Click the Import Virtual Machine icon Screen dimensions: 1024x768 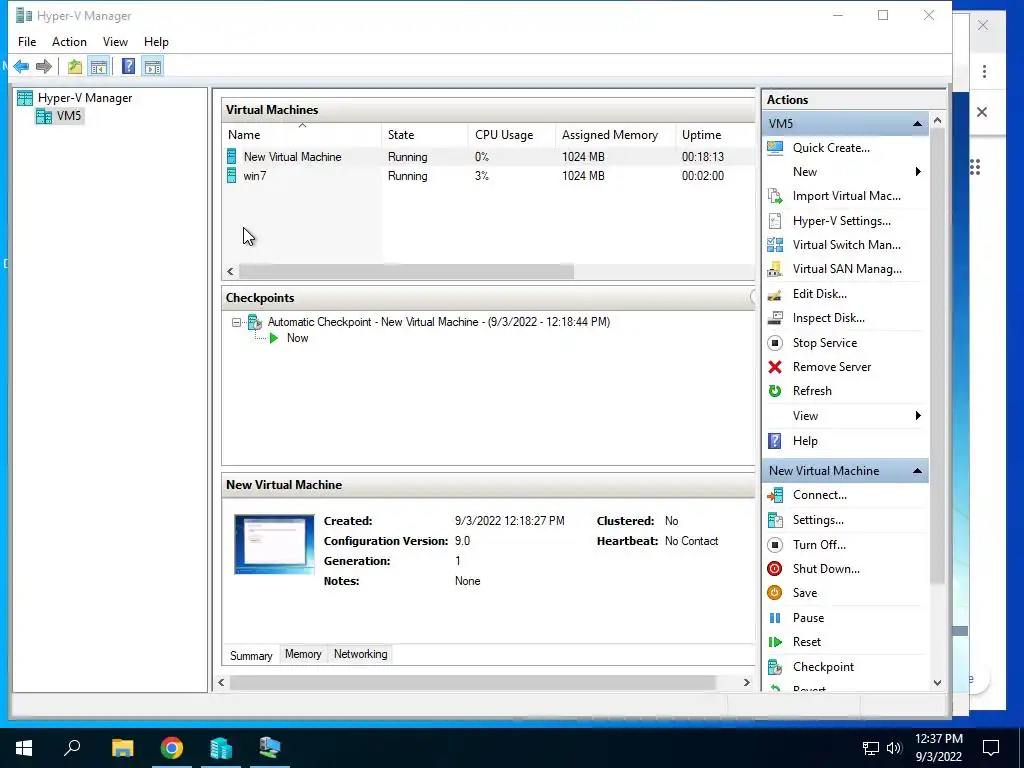775,196
